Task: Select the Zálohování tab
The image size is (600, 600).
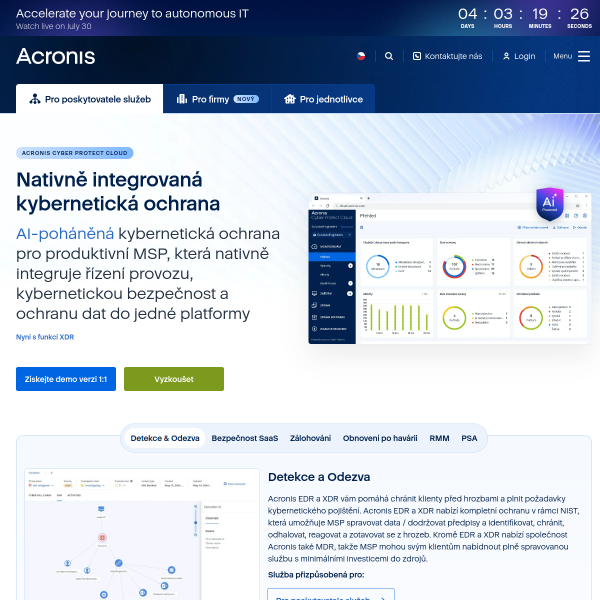Action: pyautogui.click(x=310, y=438)
